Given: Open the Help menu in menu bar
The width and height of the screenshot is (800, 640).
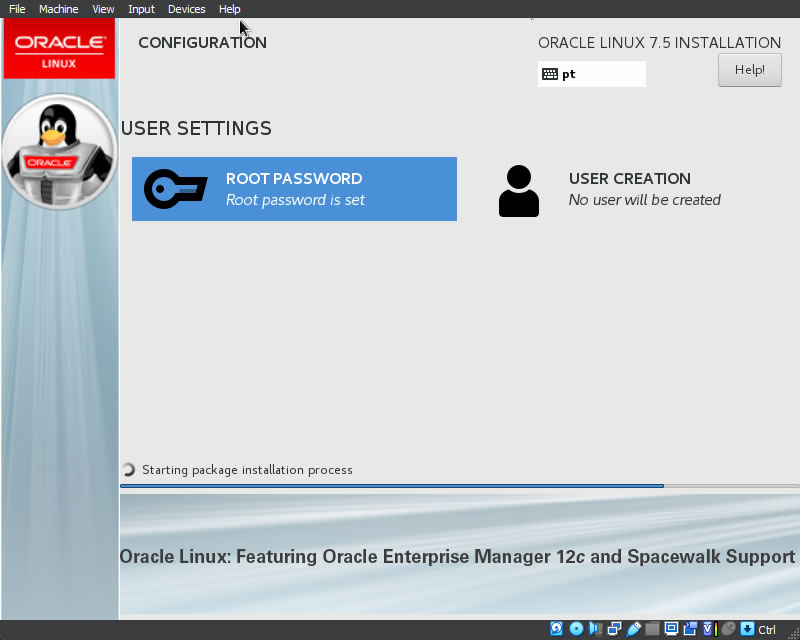Looking at the screenshot, I should tap(229, 9).
